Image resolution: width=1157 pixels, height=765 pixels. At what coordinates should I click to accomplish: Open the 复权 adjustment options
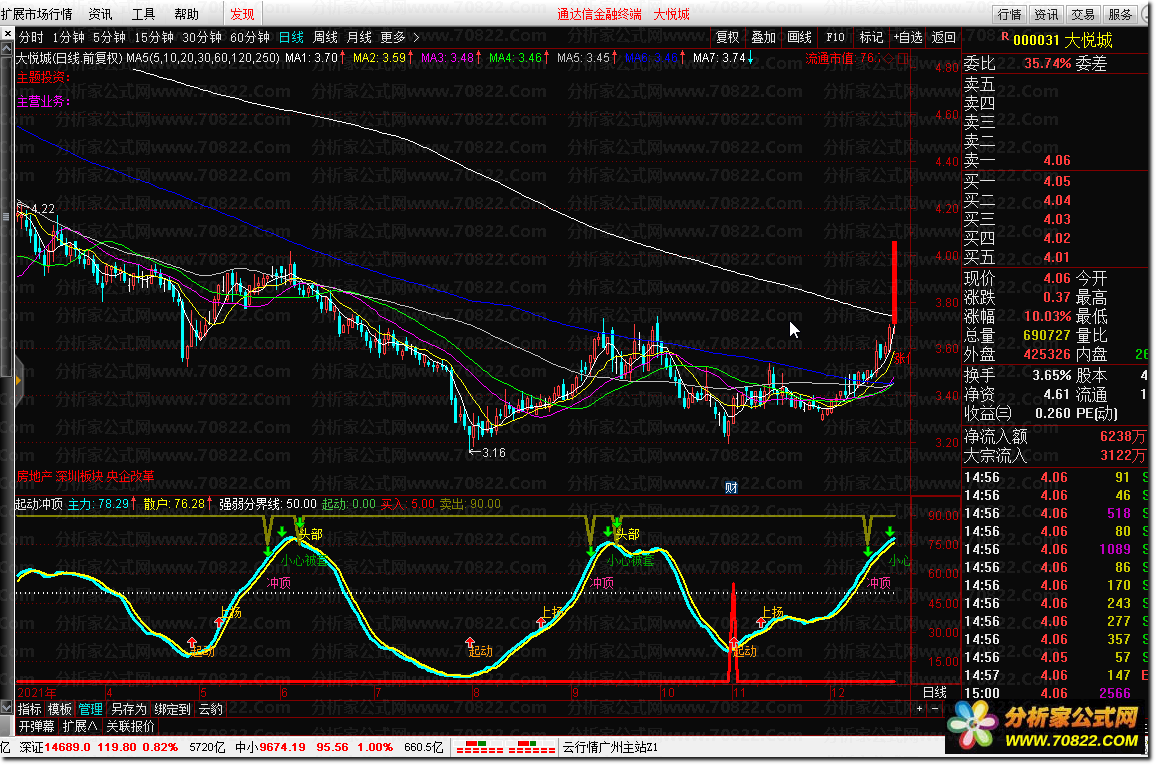[x=728, y=37]
